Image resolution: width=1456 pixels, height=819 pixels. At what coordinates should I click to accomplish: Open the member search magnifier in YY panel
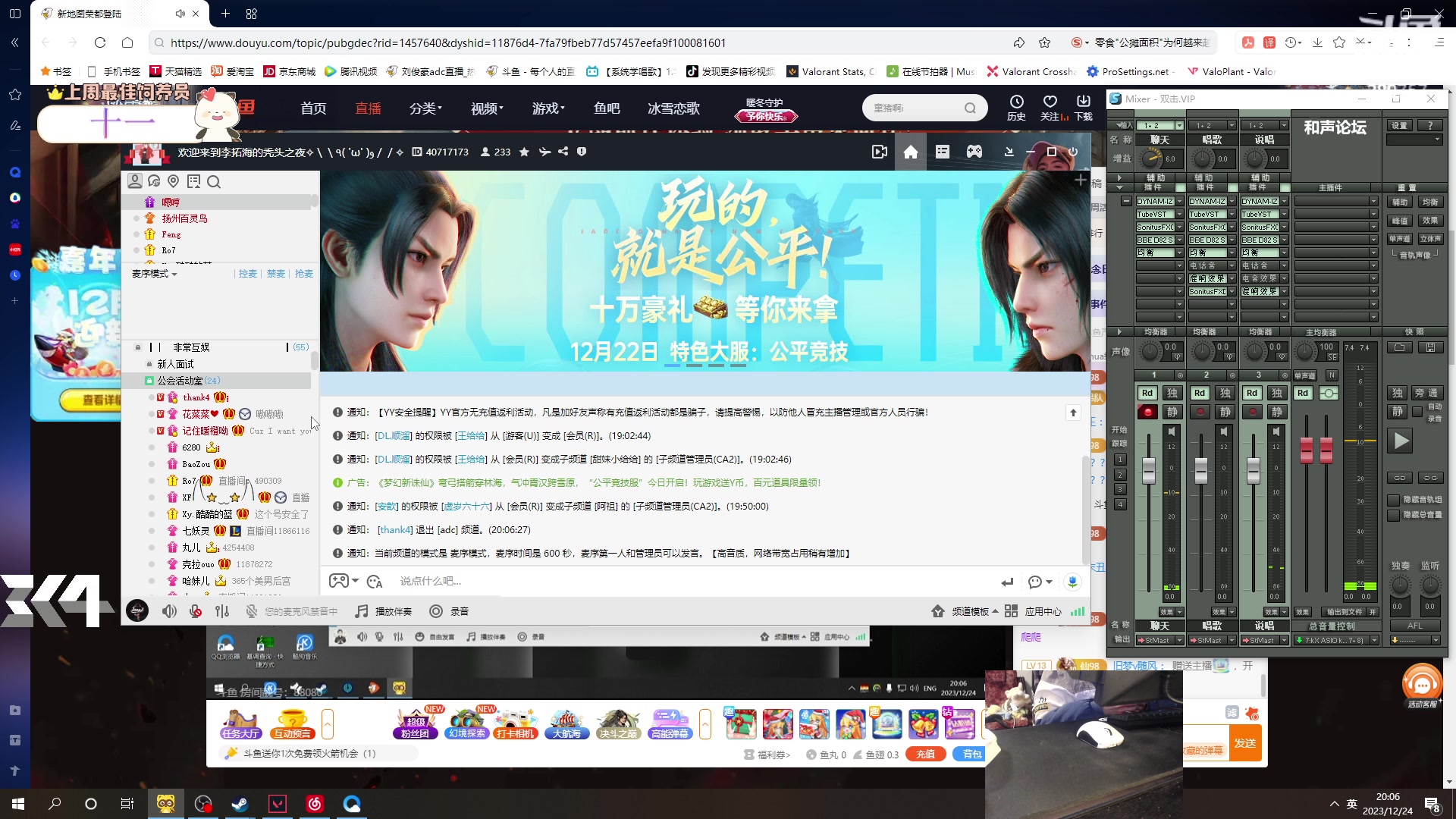[215, 182]
